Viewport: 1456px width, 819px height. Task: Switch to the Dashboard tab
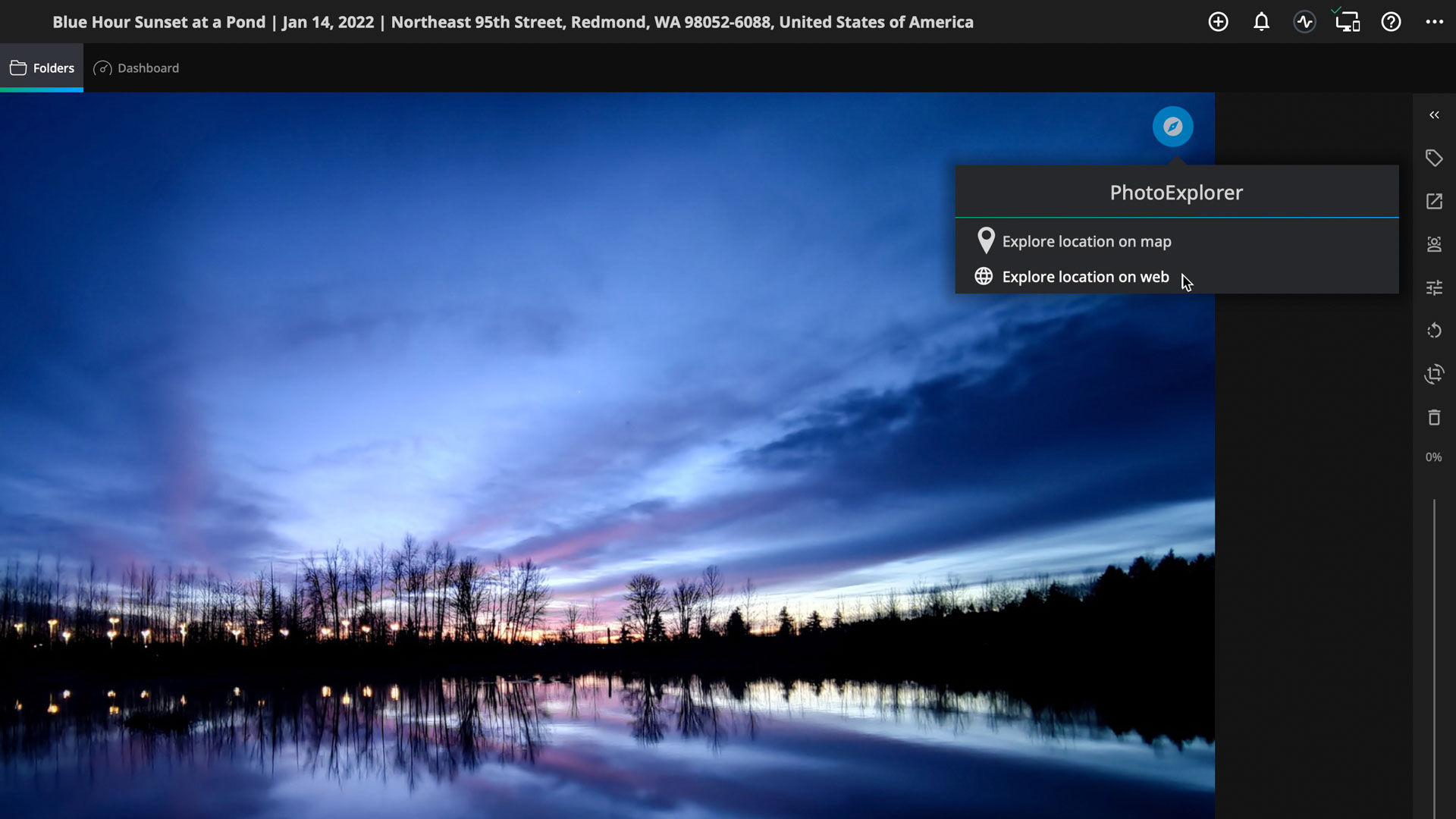coord(136,67)
